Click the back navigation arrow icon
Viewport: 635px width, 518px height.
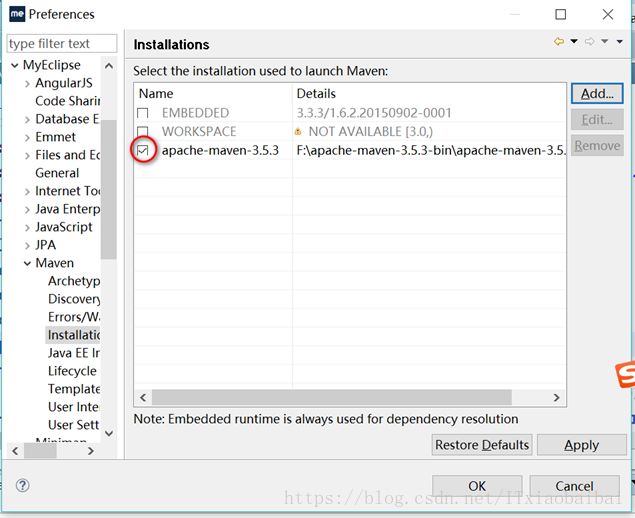(x=559, y=41)
